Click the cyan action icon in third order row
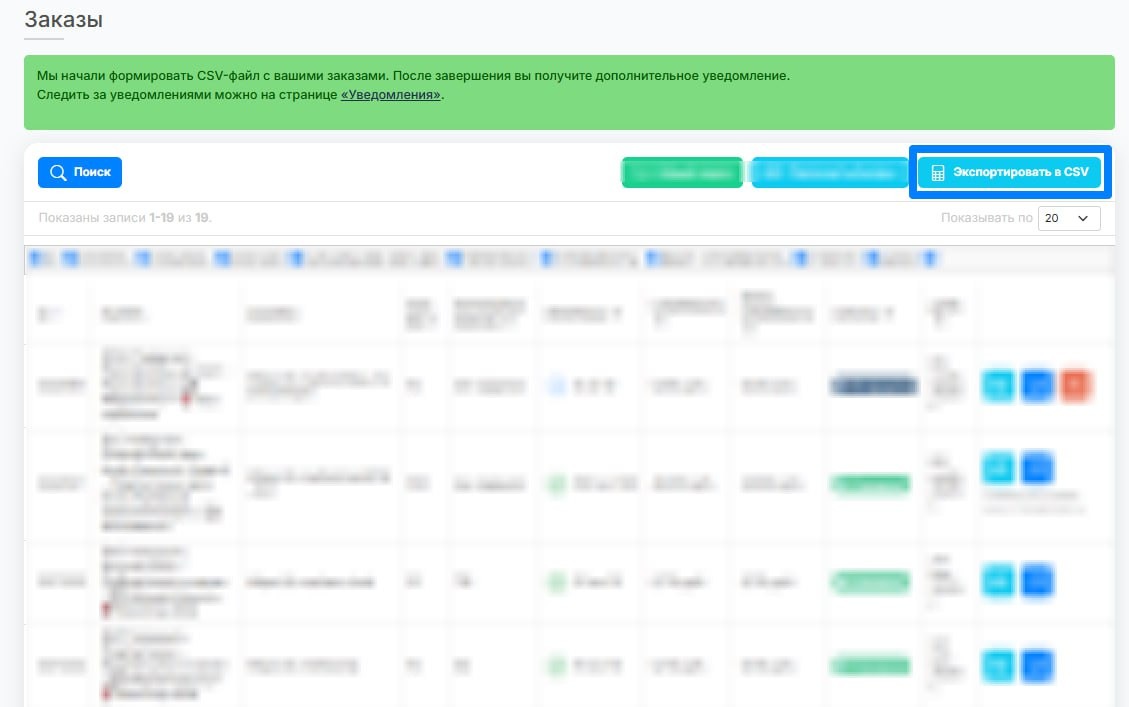Viewport: 1129px width, 707px height. 999,581
